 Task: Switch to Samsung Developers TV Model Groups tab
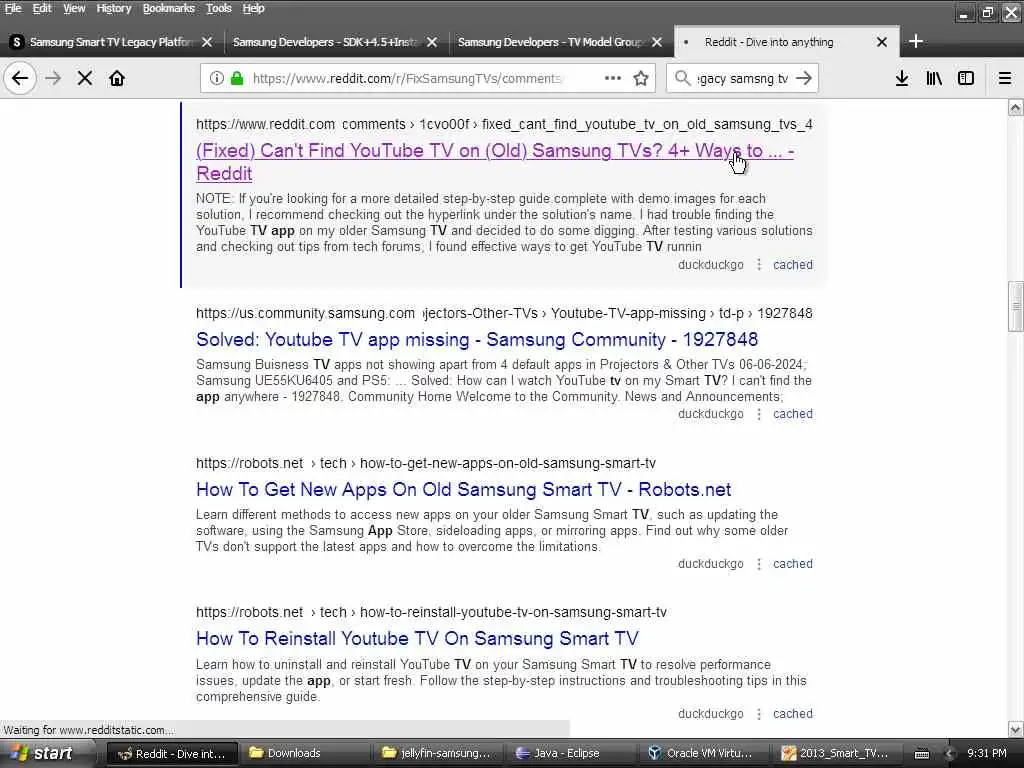click(x=560, y=42)
